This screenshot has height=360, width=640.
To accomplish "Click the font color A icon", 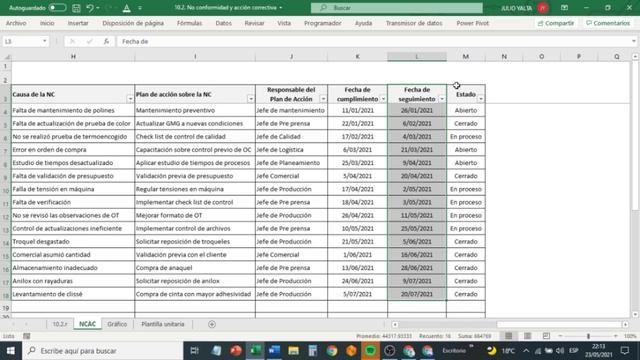I will [x=127, y=8].
